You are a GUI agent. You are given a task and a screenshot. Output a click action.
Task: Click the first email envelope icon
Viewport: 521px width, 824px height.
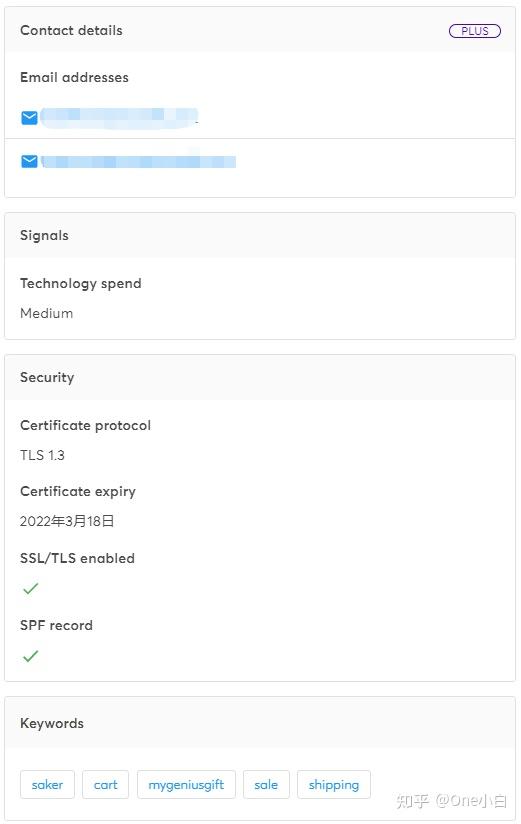[29, 118]
